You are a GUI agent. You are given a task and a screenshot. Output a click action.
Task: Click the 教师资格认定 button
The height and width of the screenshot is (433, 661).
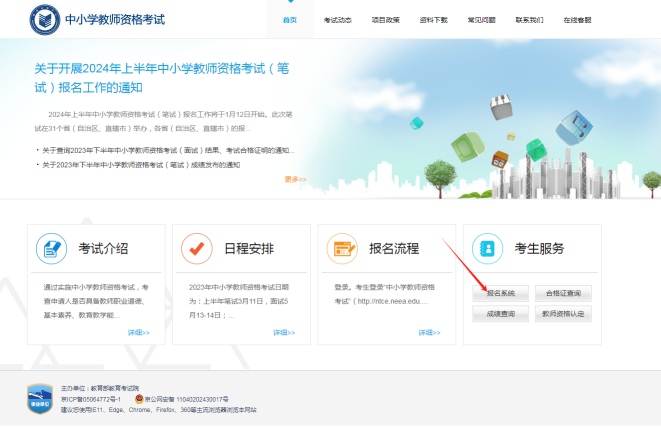pyautogui.click(x=564, y=314)
